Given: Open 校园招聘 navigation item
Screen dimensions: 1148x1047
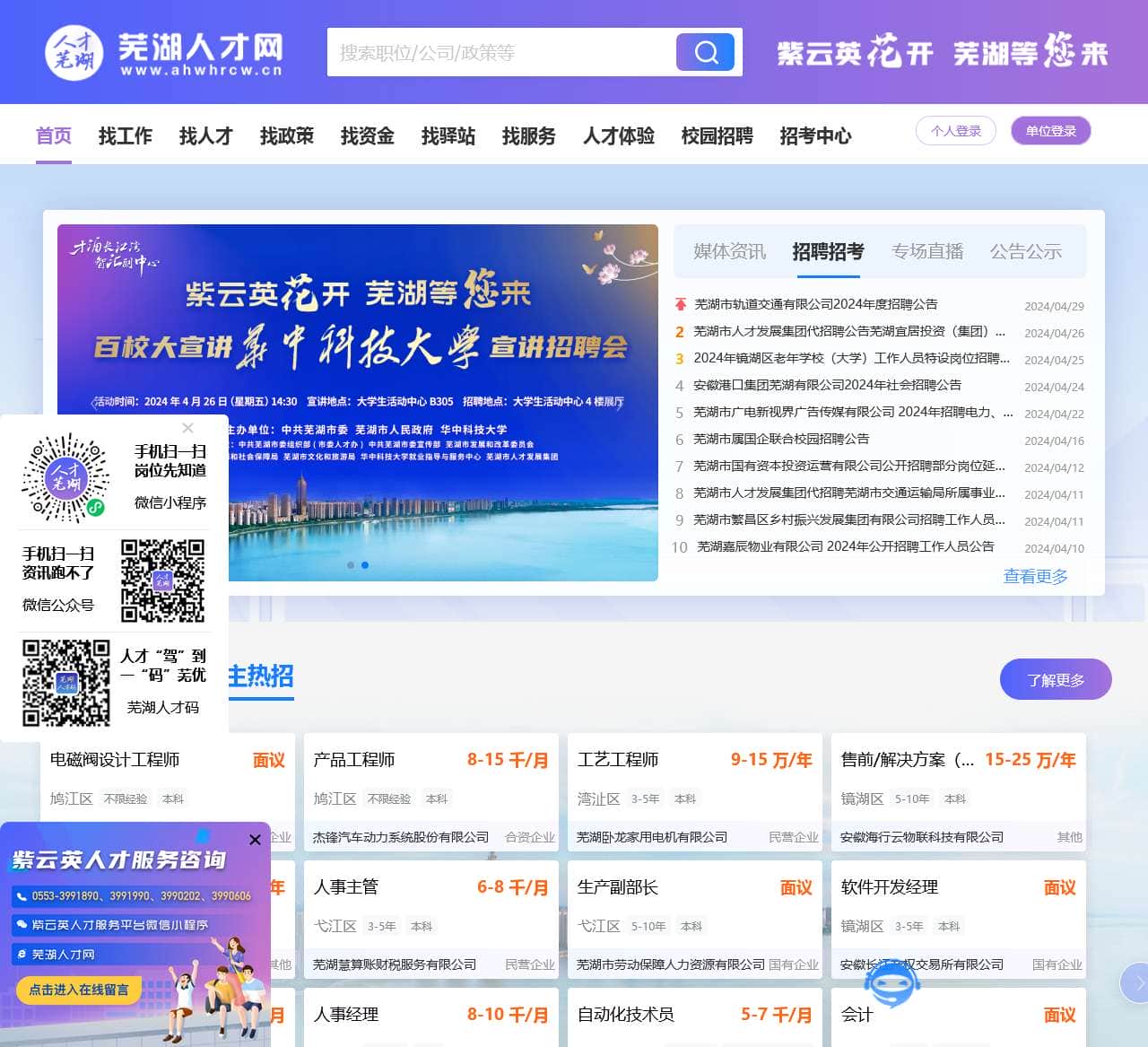Looking at the screenshot, I should tap(717, 135).
